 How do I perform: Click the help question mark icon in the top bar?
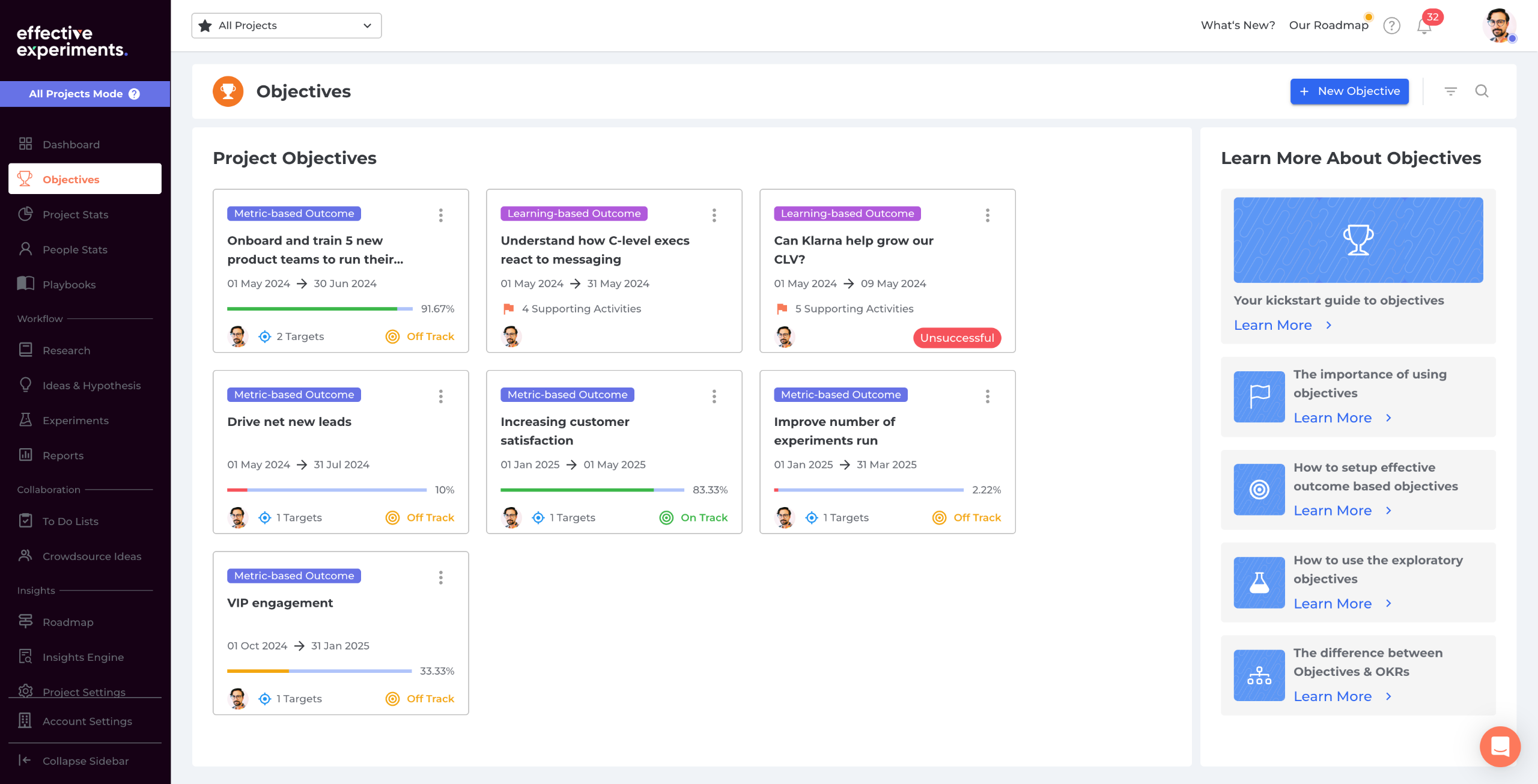coord(1391,26)
